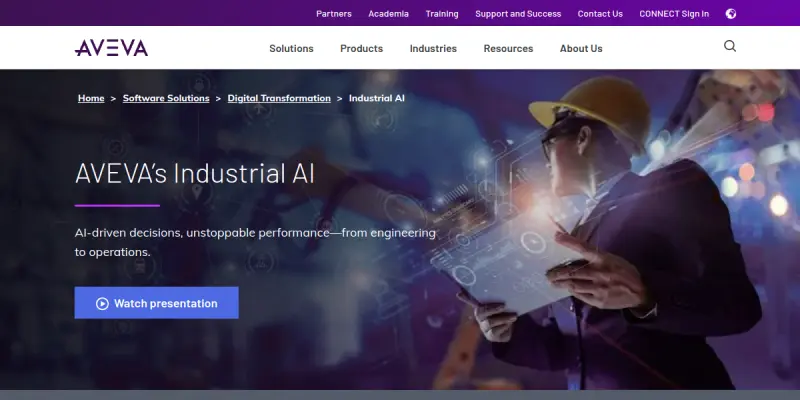Open the Contact Us page
This screenshot has width=800, height=400.
click(600, 14)
